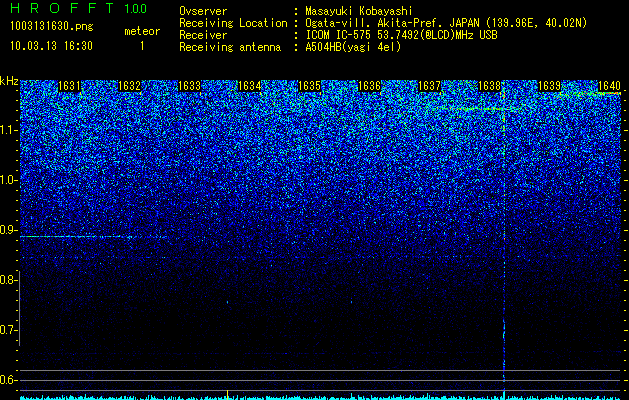The height and width of the screenshot is (400, 629).
Task: Click the kHz axis unit label
Action: coord(9,81)
